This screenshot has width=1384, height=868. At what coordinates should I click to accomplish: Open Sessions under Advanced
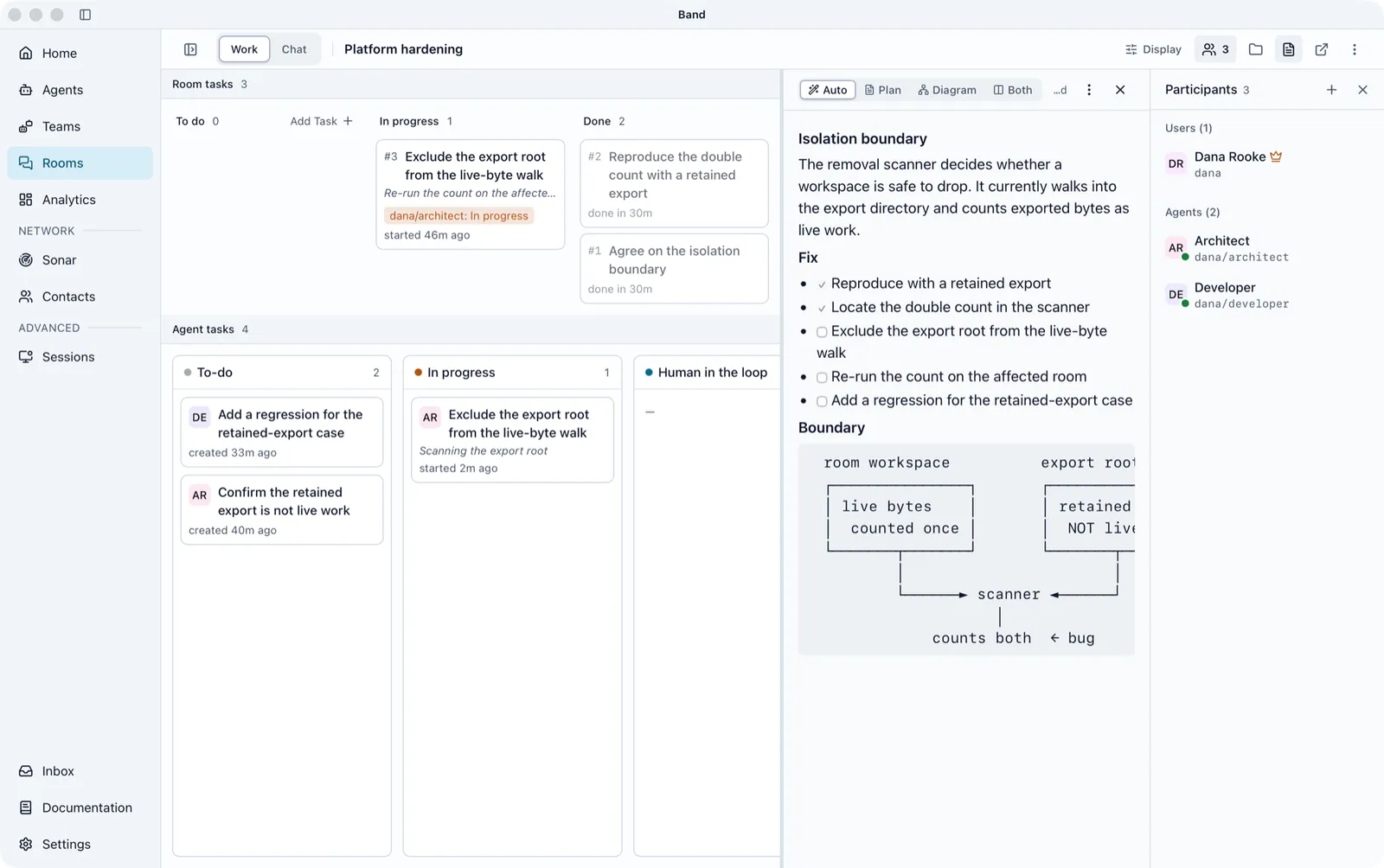[x=80, y=357]
